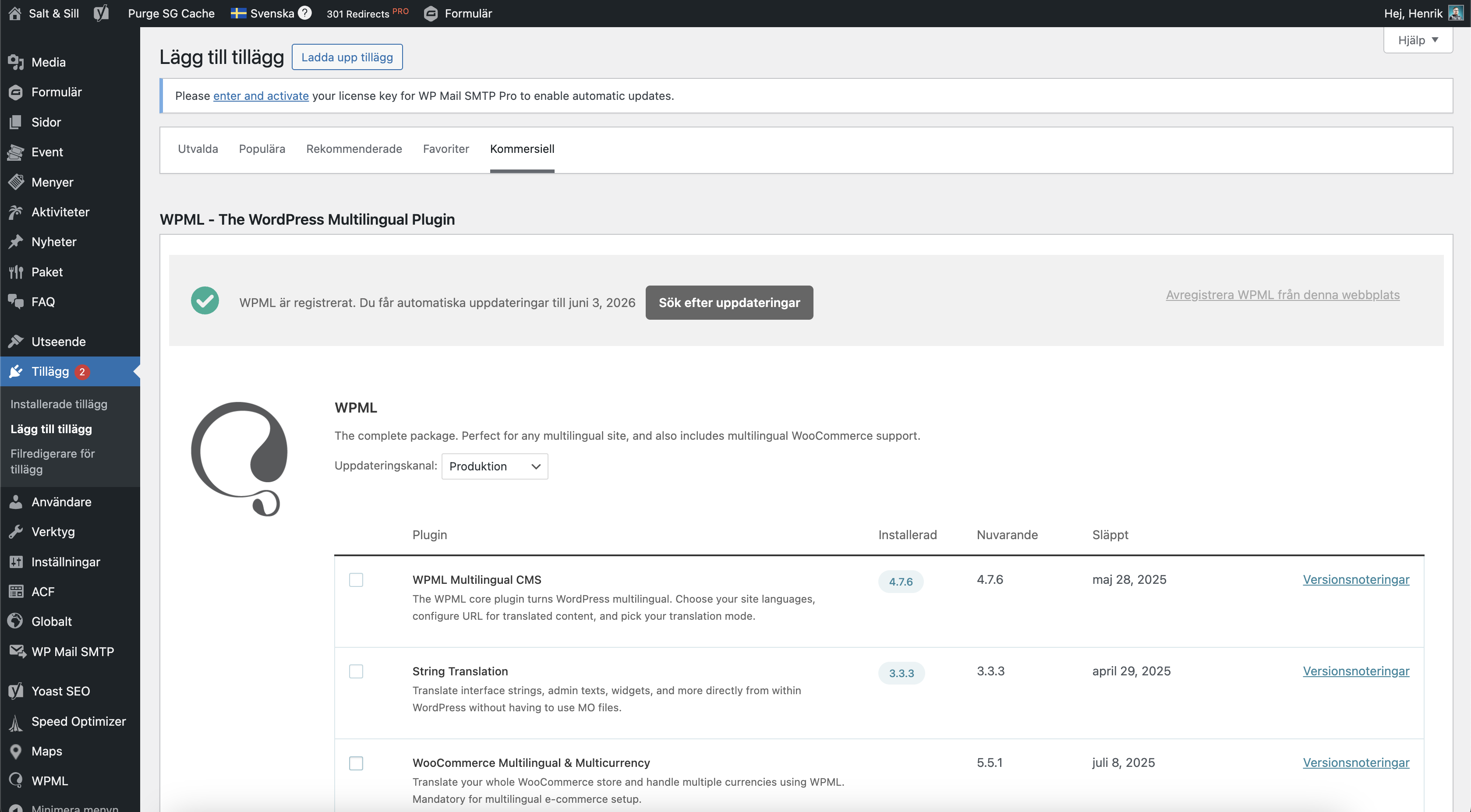The image size is (1471, 812).
Task: Click Henrik's avatar in the admin bar
Action: [1455, 13]
